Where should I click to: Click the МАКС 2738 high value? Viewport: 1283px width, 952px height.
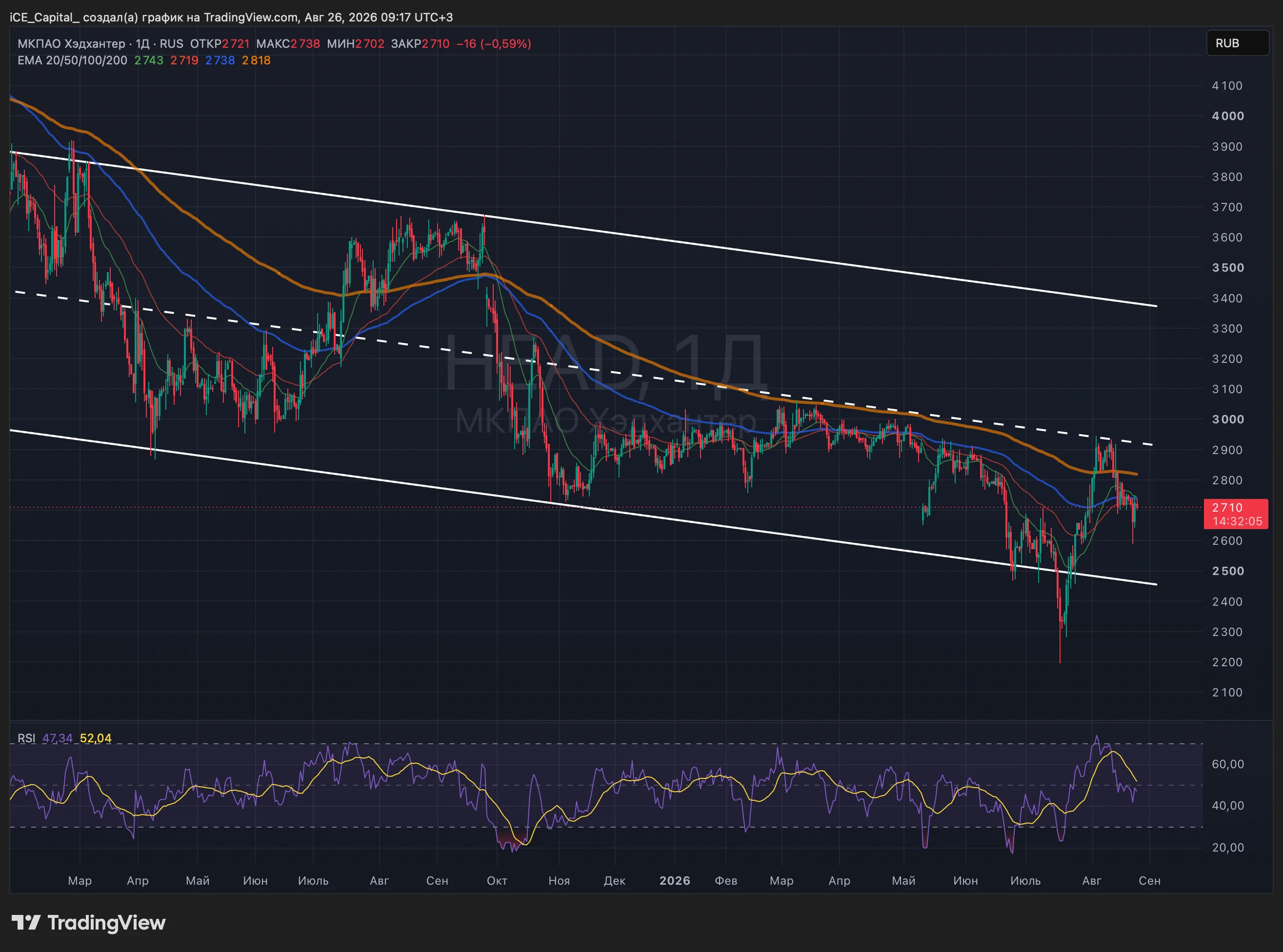[x=288, y=44]
